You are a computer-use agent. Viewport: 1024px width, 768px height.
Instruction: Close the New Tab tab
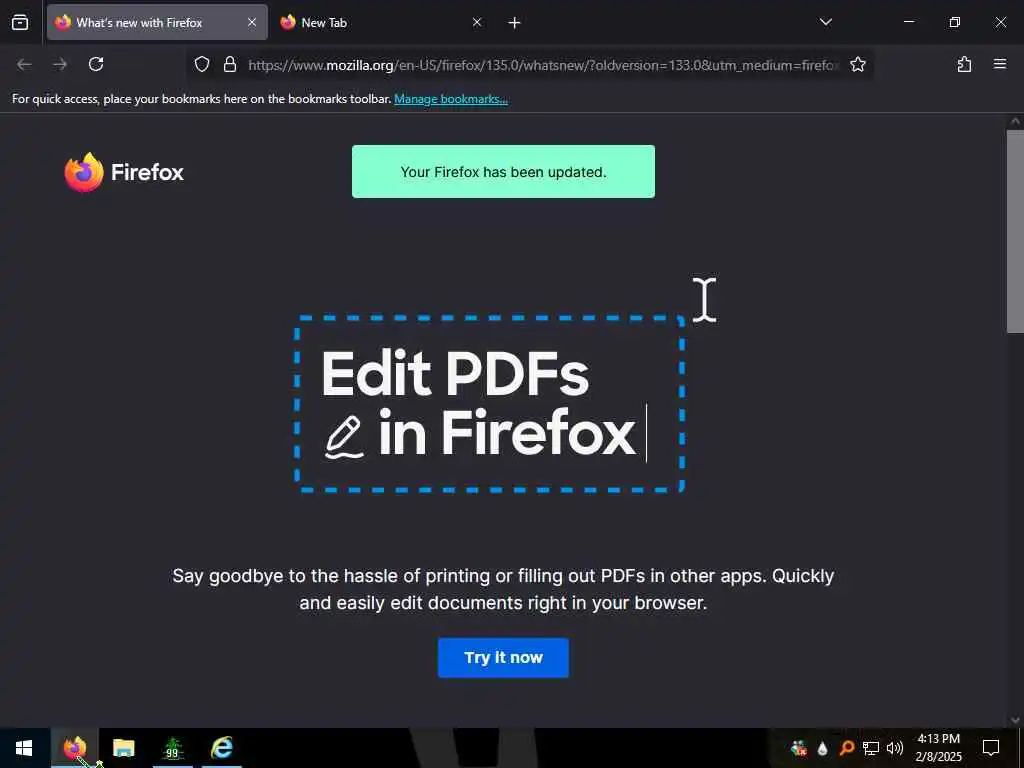point(477,22)
